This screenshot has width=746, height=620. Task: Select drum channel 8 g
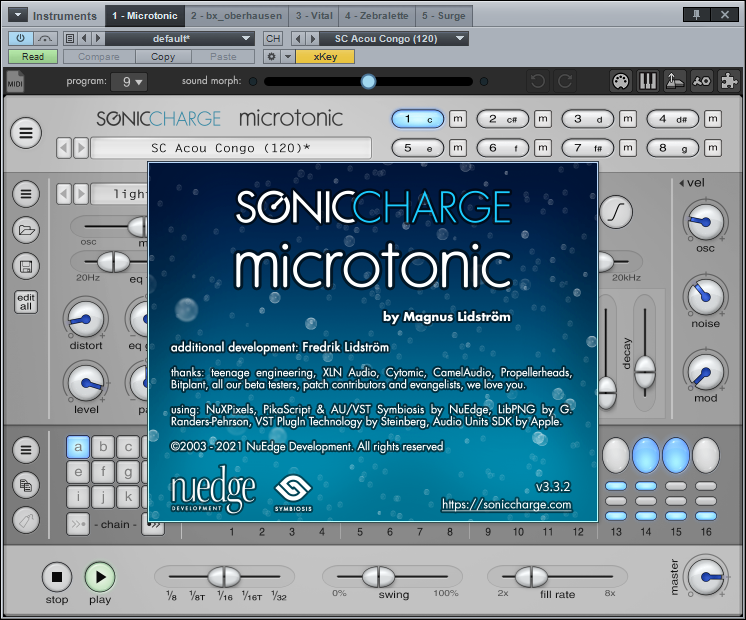[x=672, y=148]
